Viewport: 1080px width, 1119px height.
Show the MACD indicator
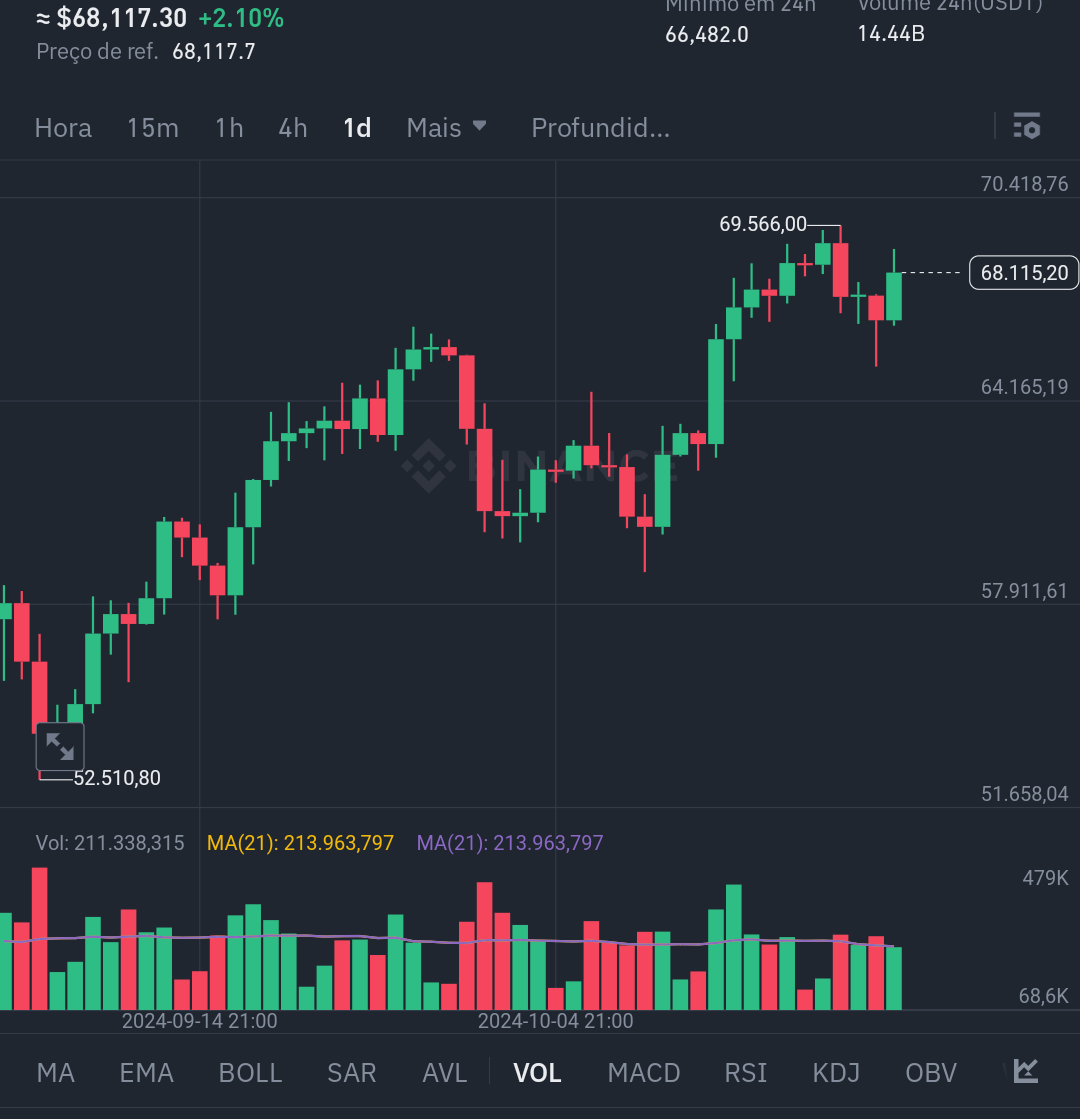644,1073
